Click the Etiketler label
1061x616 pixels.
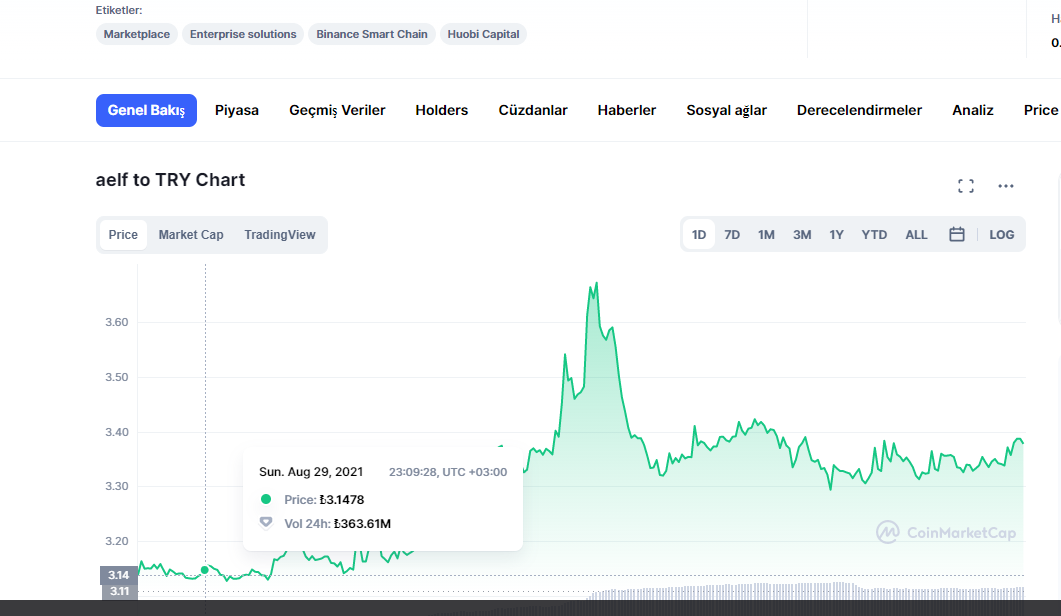pos(119,10)
